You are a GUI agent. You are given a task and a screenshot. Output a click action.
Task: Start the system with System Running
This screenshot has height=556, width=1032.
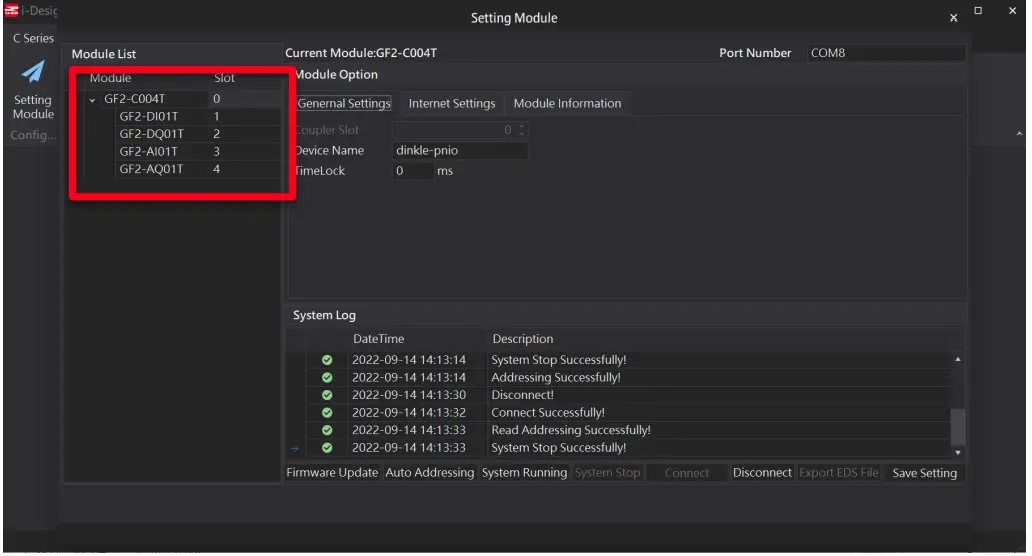(524, 473)
